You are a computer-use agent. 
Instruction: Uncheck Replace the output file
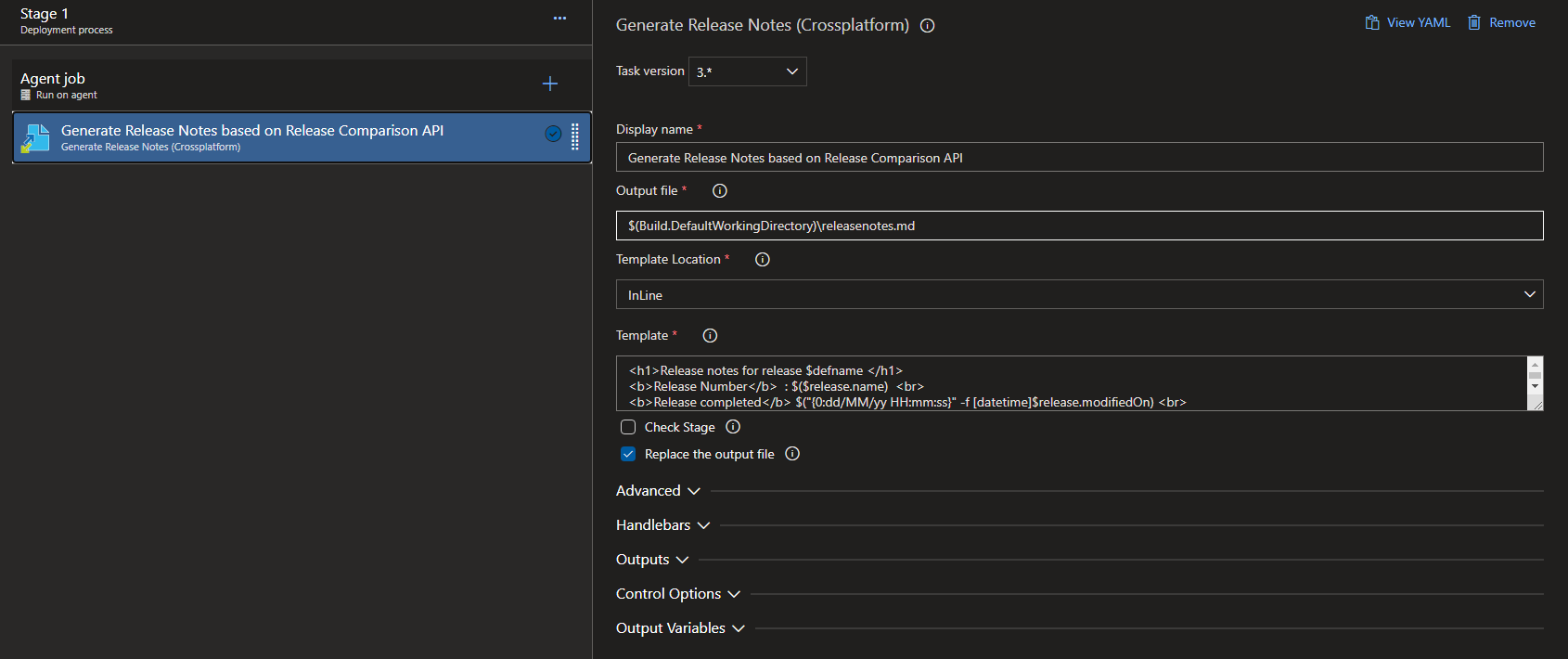tap(628, 454)
